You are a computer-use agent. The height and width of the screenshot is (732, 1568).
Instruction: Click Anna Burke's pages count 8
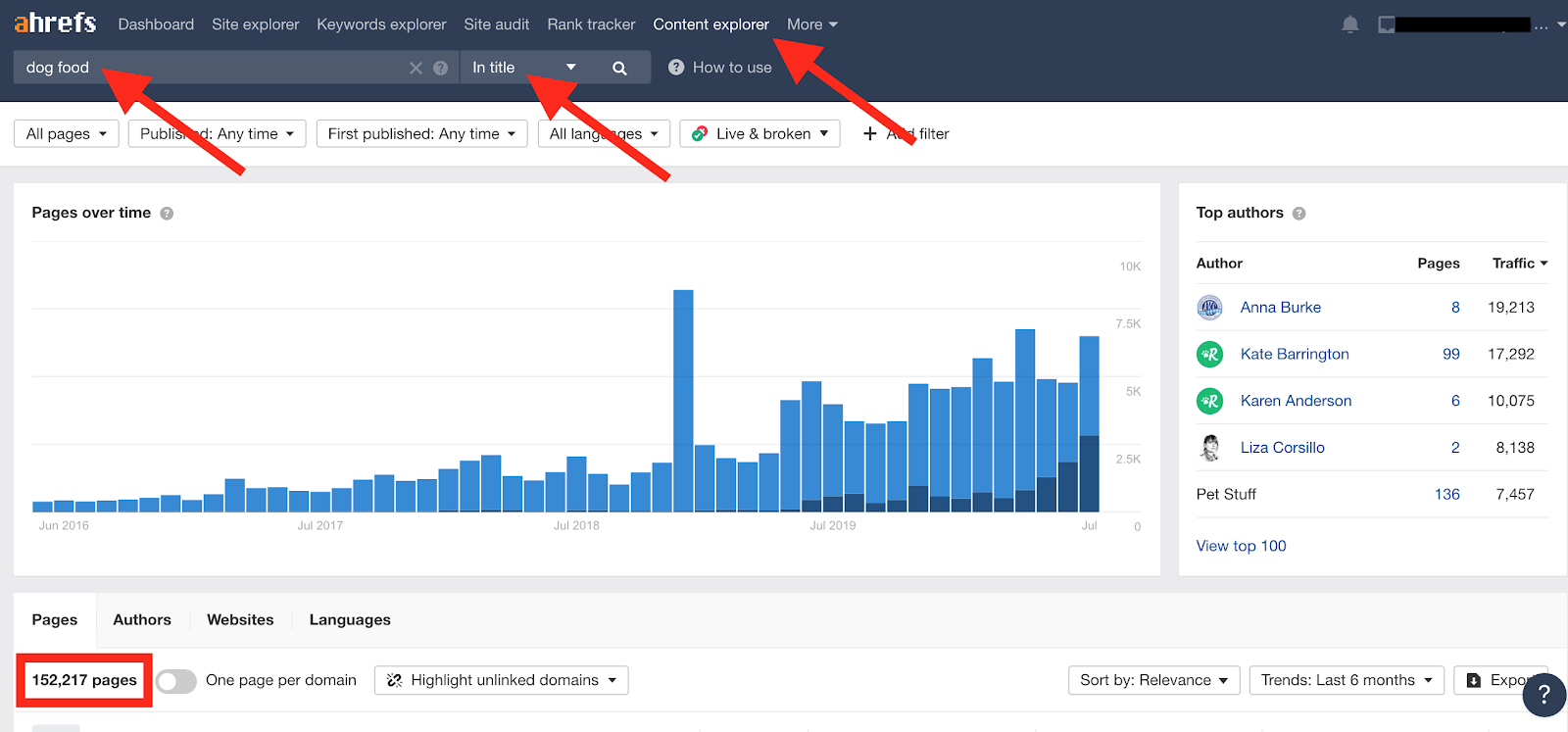click(x=1455, y=308)
